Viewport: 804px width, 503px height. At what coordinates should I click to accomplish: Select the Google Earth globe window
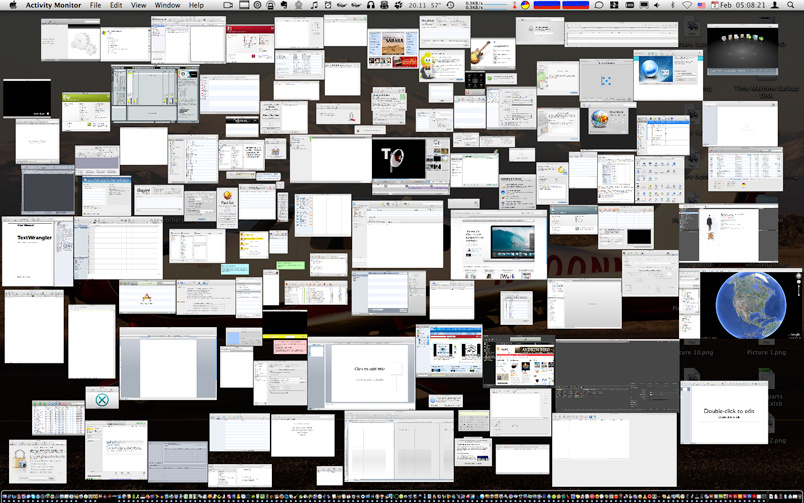tap(751, 305)
